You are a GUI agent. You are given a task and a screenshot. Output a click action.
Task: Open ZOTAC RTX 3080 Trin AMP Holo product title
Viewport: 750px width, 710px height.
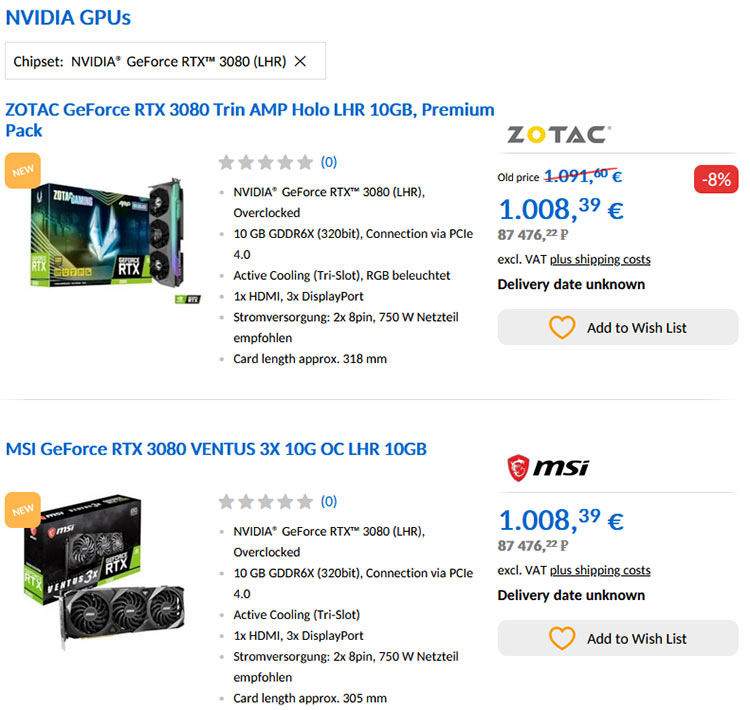click(x=250, y=120)
